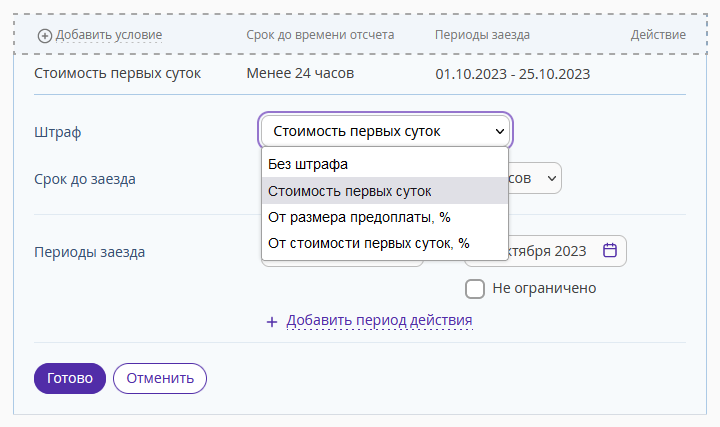Open the Добавить условие link
The width and height of the screenshot is (720, 427).
pos(109,35)
